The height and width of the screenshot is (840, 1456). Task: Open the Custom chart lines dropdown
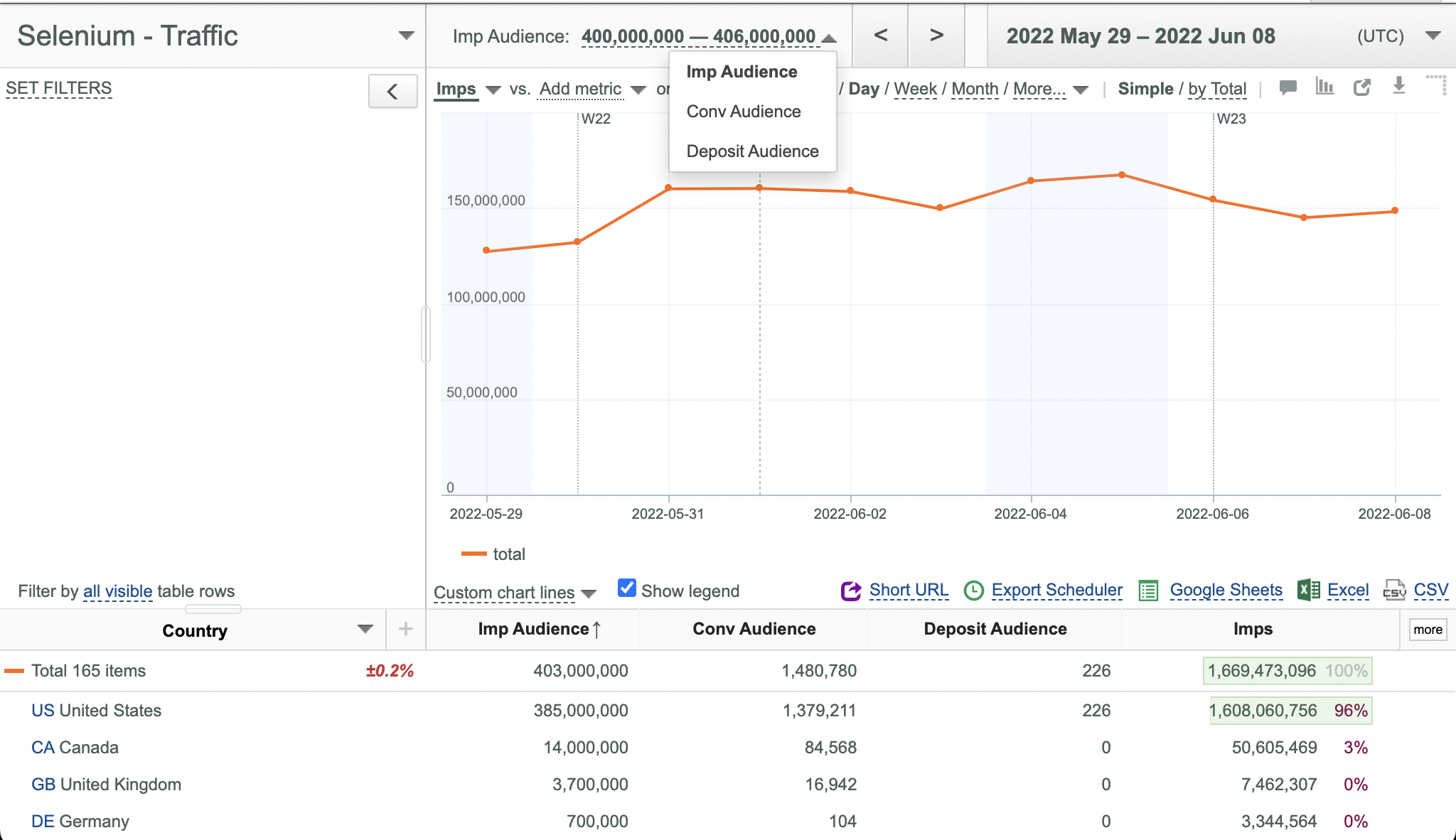(515, 592)
